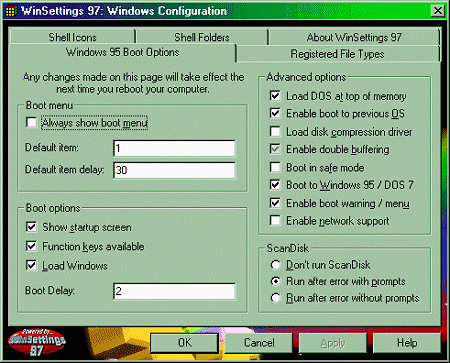
Task: Click the Powered by WinSettings 97 logo
Action: [x=37, y=342]
